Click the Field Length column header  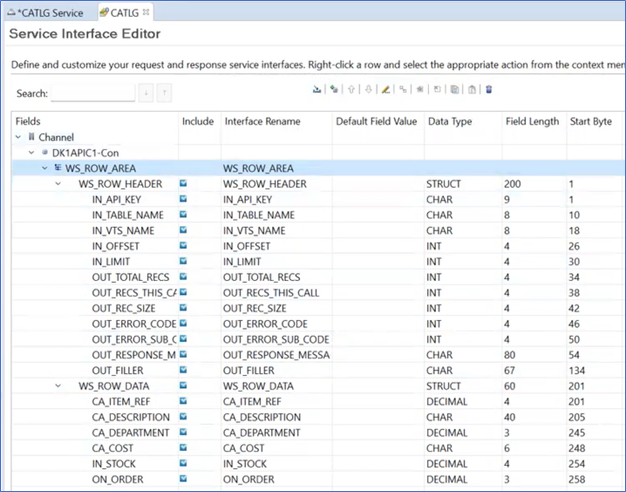click(x=534, y=121)
